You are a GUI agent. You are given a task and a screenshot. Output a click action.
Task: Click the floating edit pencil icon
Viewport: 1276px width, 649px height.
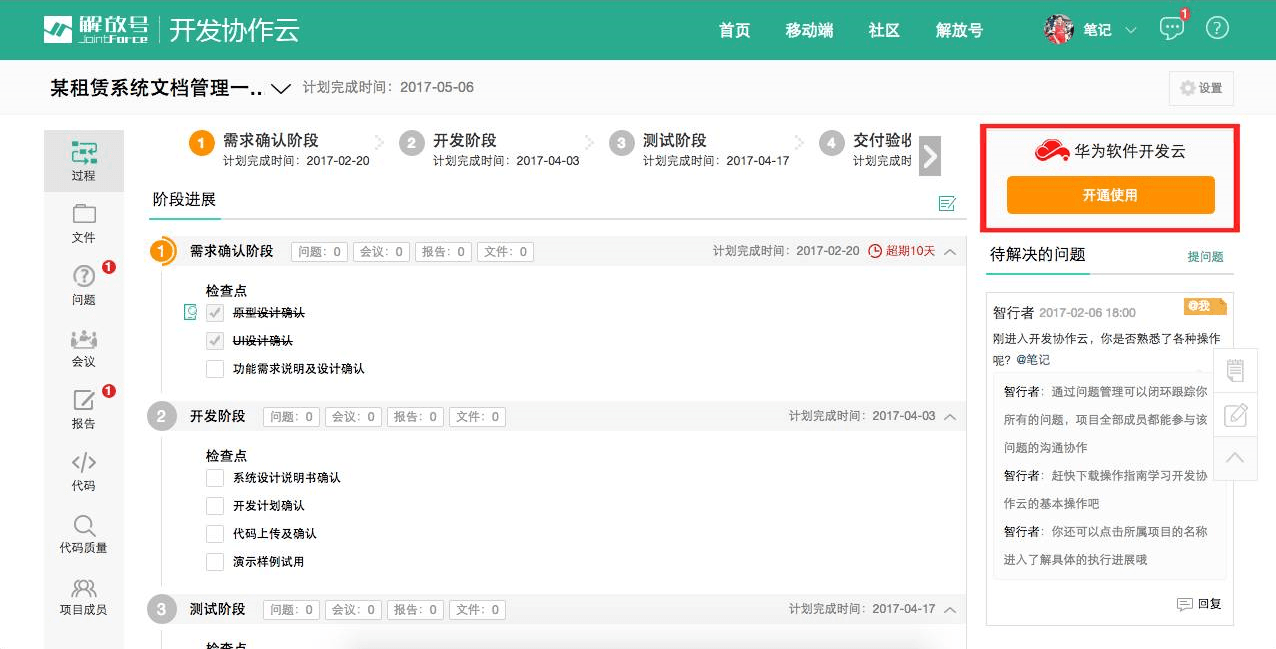pos(1235,414)
